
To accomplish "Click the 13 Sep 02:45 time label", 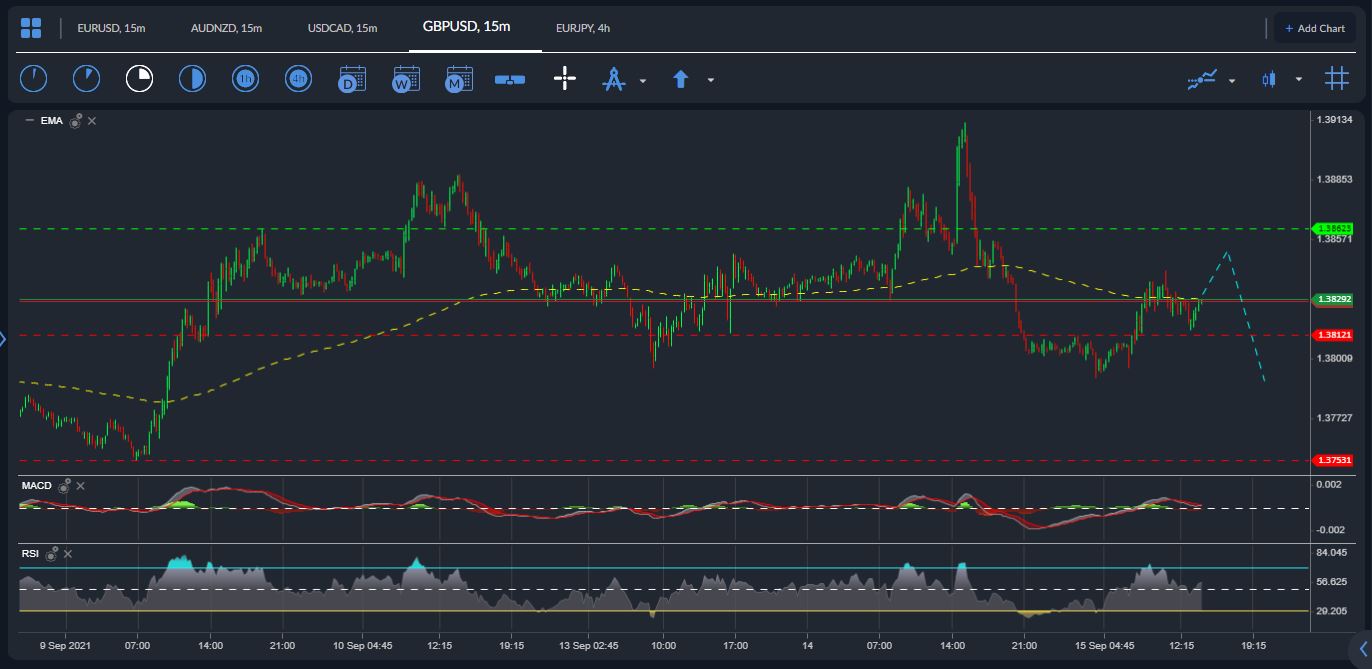I will click(x=588, y=646).
